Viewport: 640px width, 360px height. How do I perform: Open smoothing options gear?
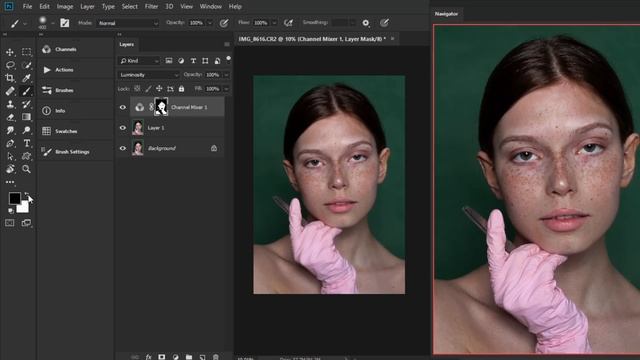[366, 23]
